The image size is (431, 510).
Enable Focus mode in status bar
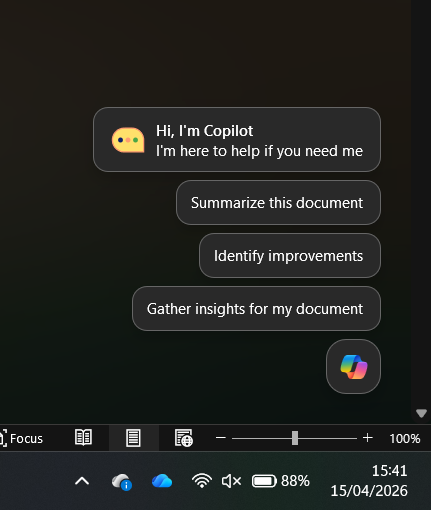tap(22, 438)
